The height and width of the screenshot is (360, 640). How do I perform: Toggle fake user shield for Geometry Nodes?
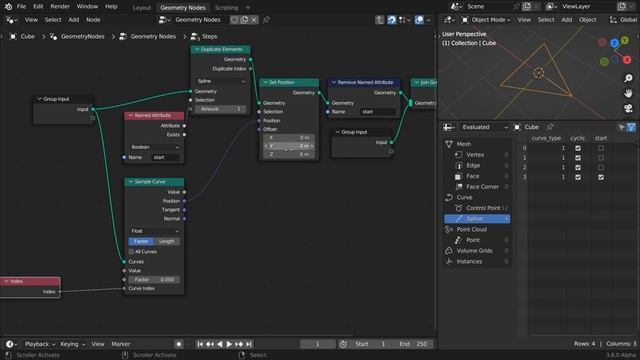pyautogui.click(x=235, y=20)
